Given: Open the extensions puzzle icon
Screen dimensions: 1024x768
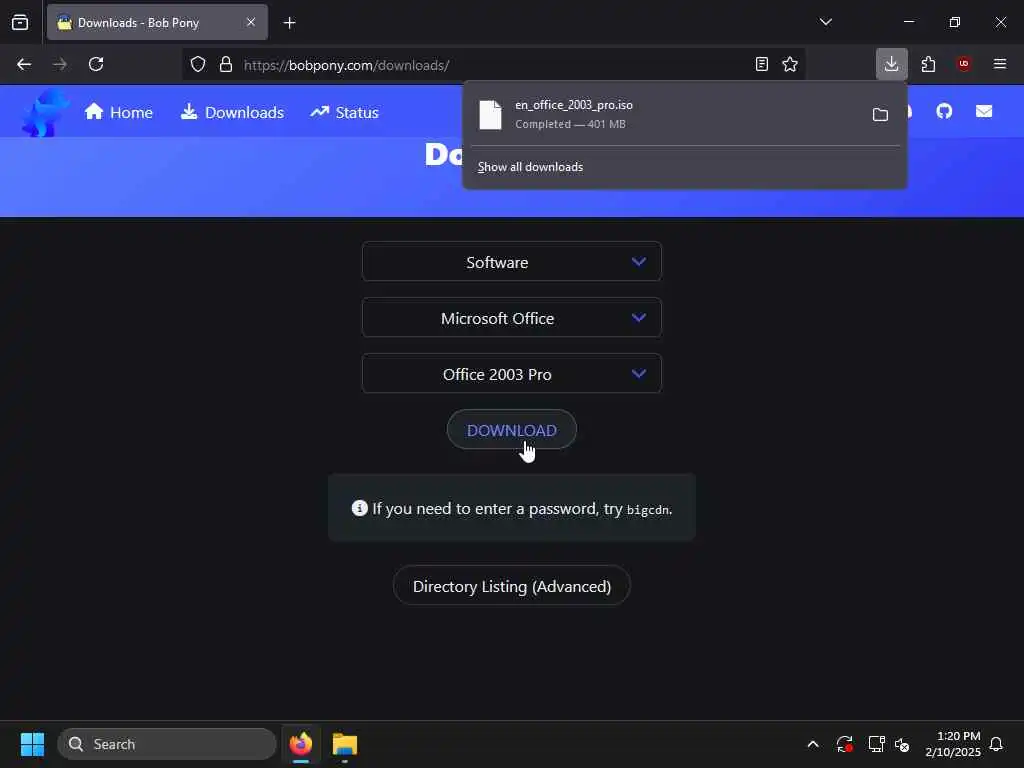Looking at the screenshot, I should 928,64.
